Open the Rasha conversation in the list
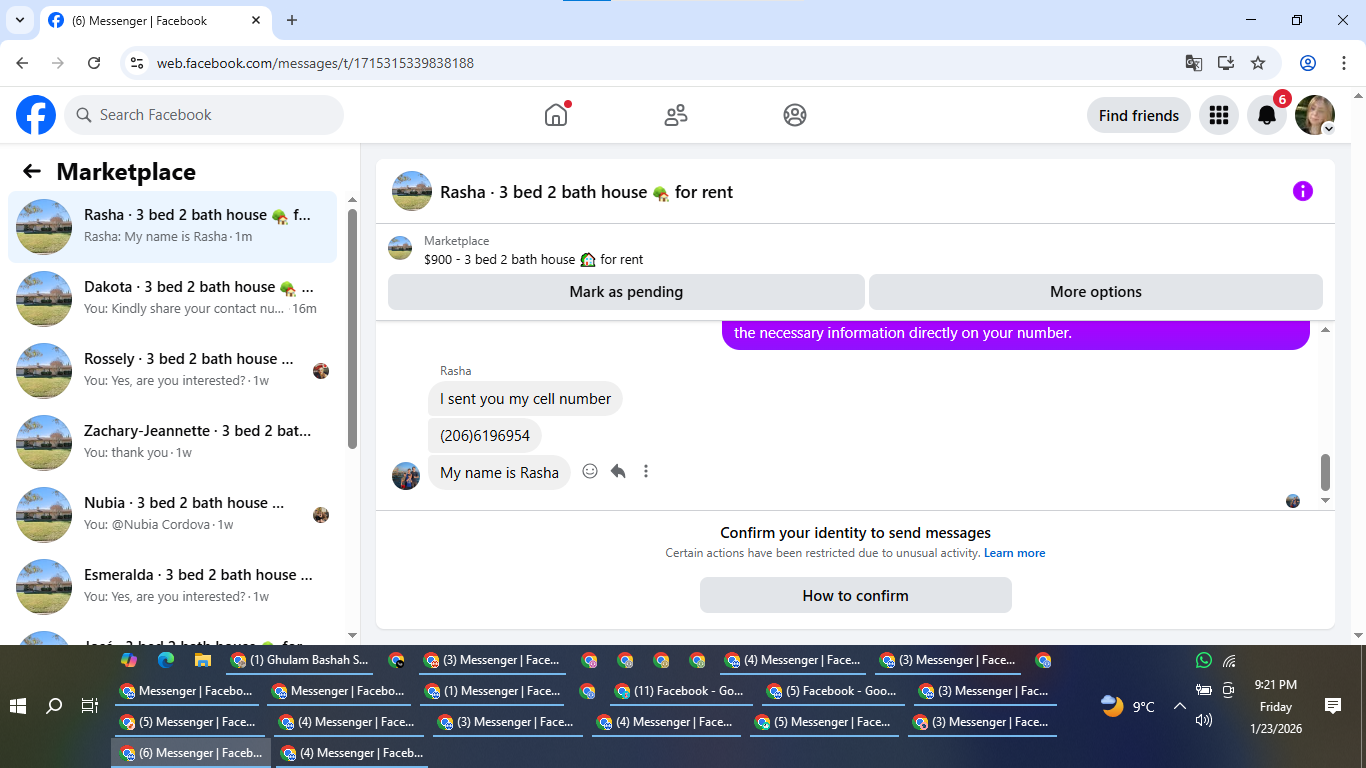This screenshot has width=1366, height=768. click(x=173, y=226)
